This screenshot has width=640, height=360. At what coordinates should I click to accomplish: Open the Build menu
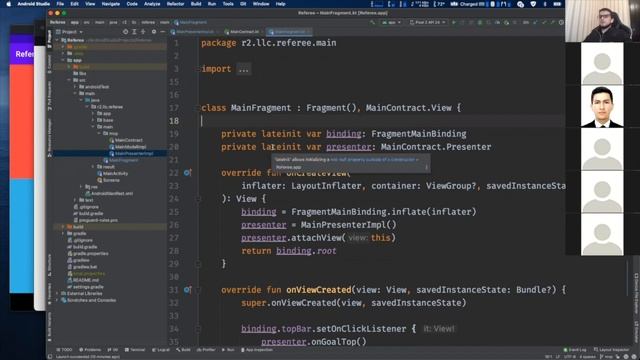tap(196, 4)
